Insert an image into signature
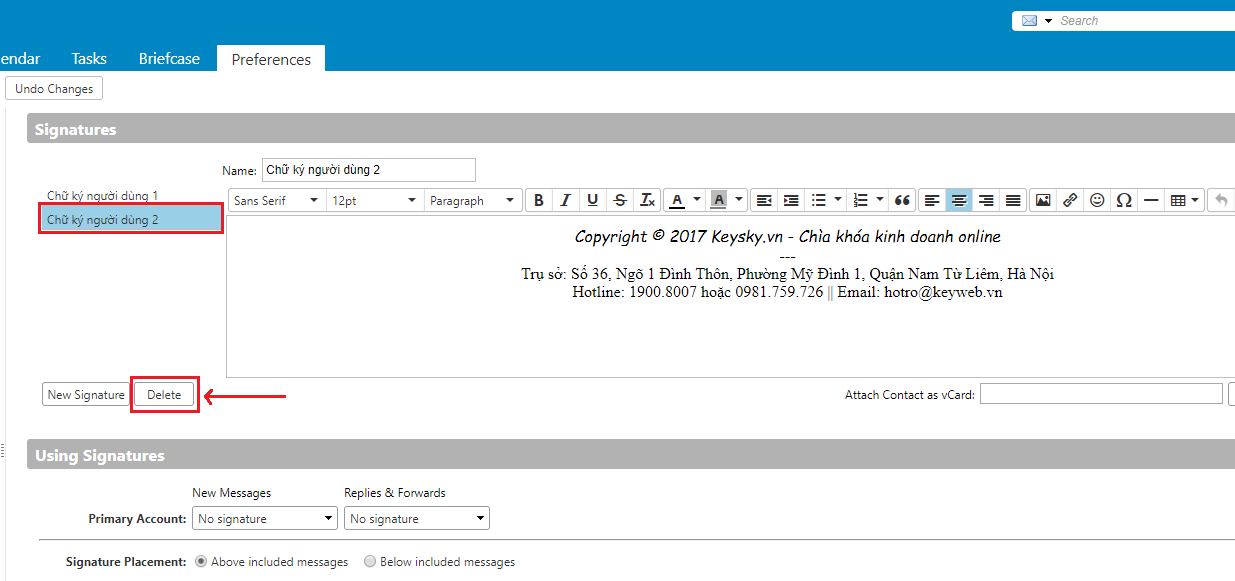 point(1043,200)
